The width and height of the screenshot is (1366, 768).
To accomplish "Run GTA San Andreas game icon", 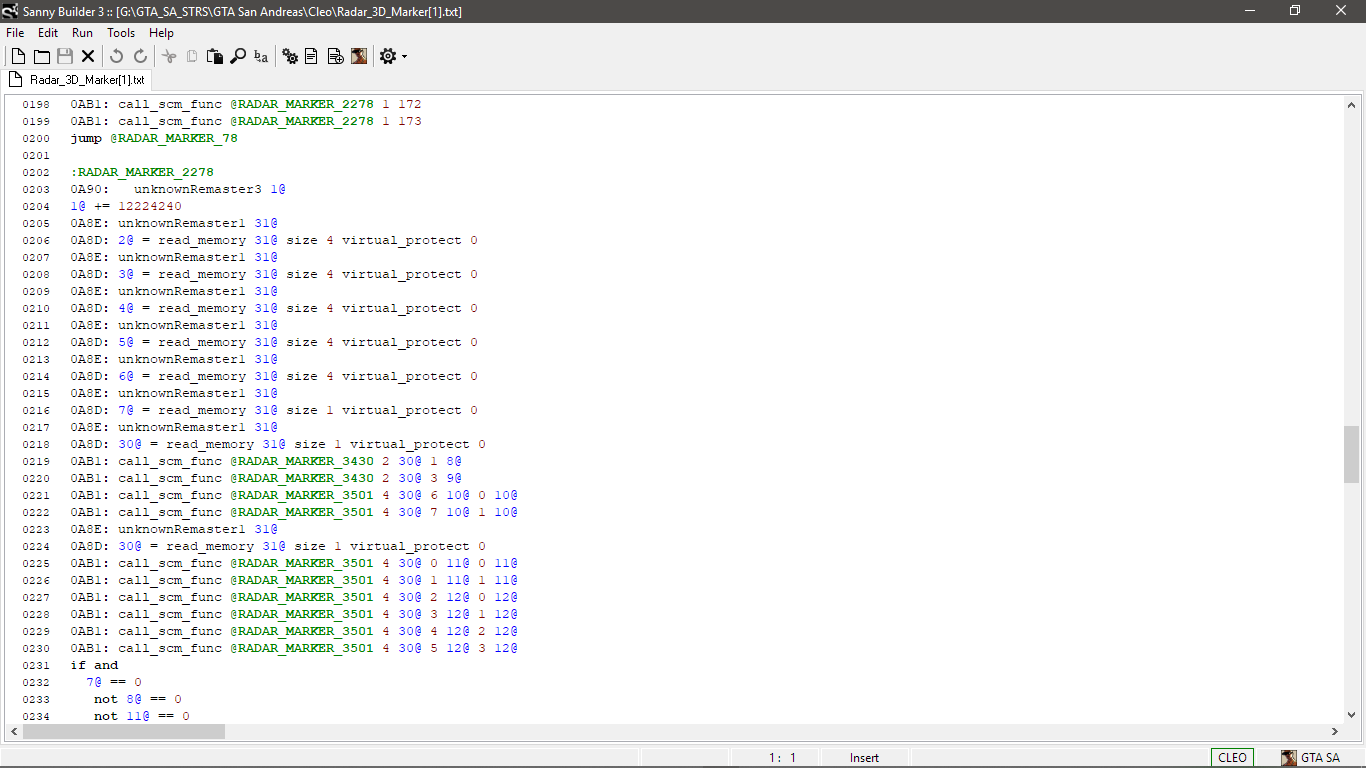I will [x=359, y=56].
